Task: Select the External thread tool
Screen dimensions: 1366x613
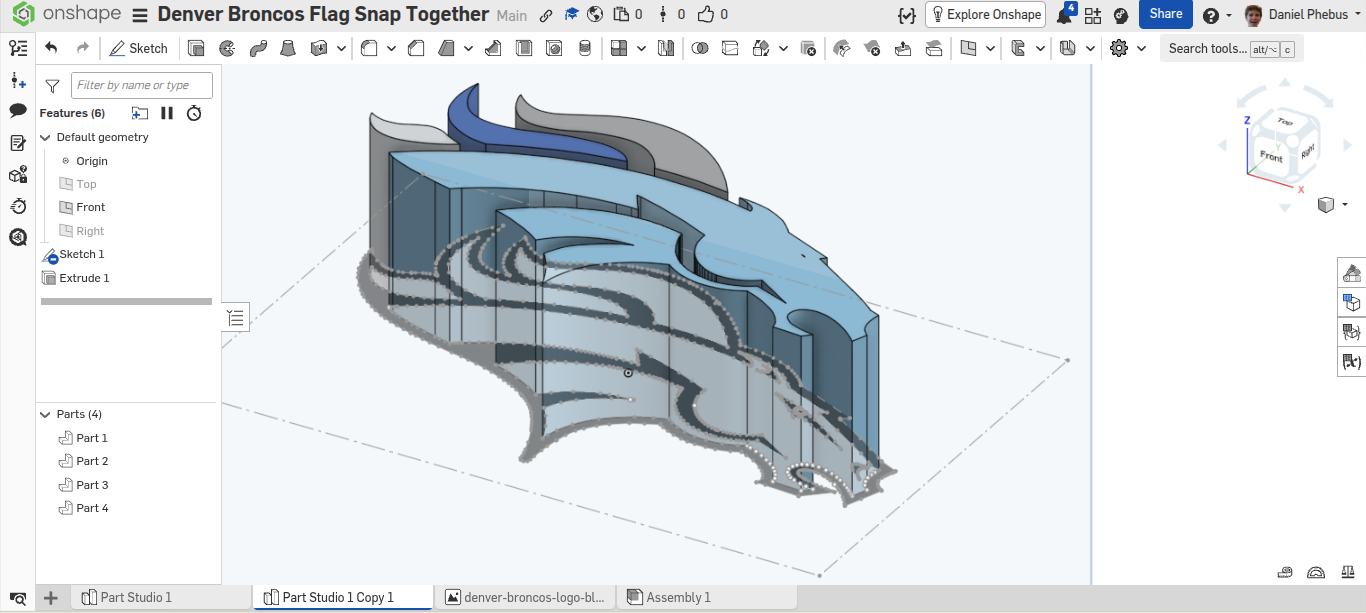Action: pos(584,48)
